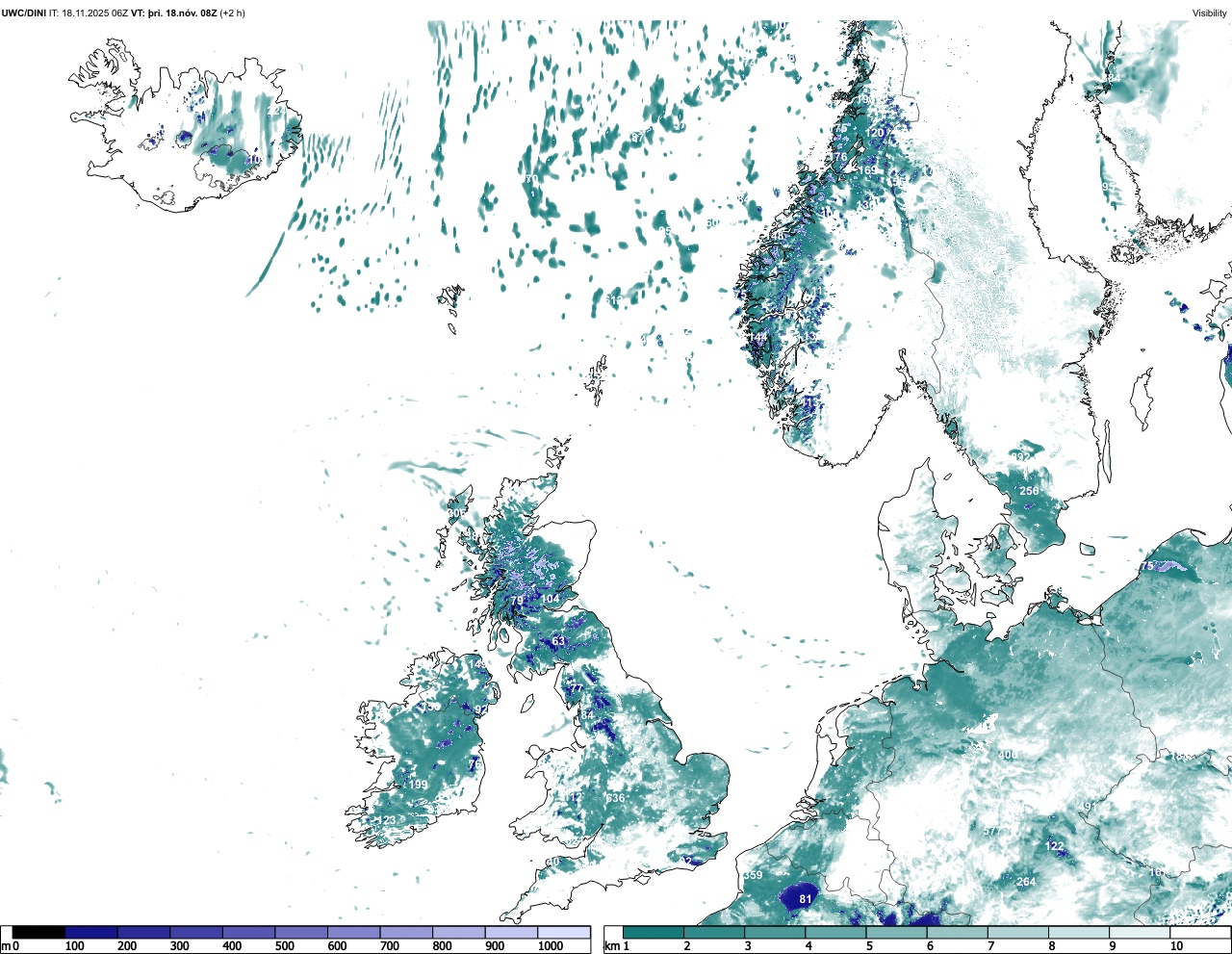The width and height of the screenshot is (1232, 954).
Task: Click the '169' value in Norway
Action: 868,170
